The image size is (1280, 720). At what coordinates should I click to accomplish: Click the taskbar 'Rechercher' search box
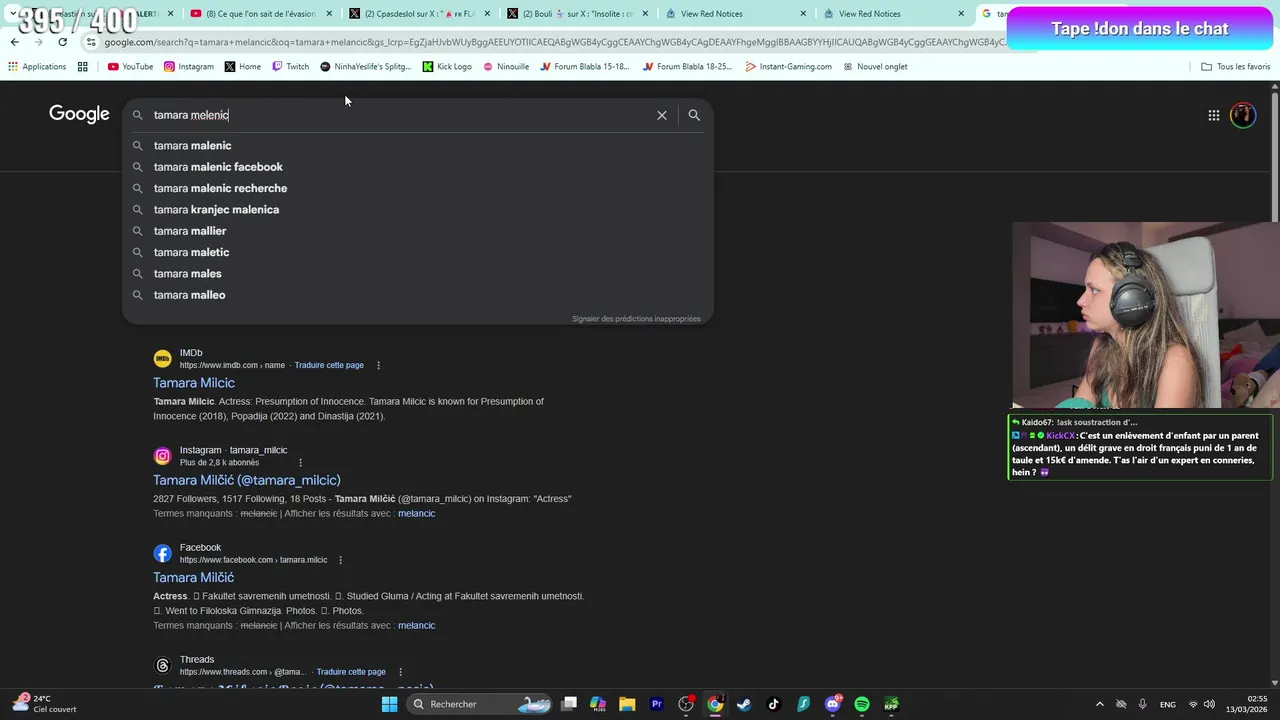pos(482,704)
